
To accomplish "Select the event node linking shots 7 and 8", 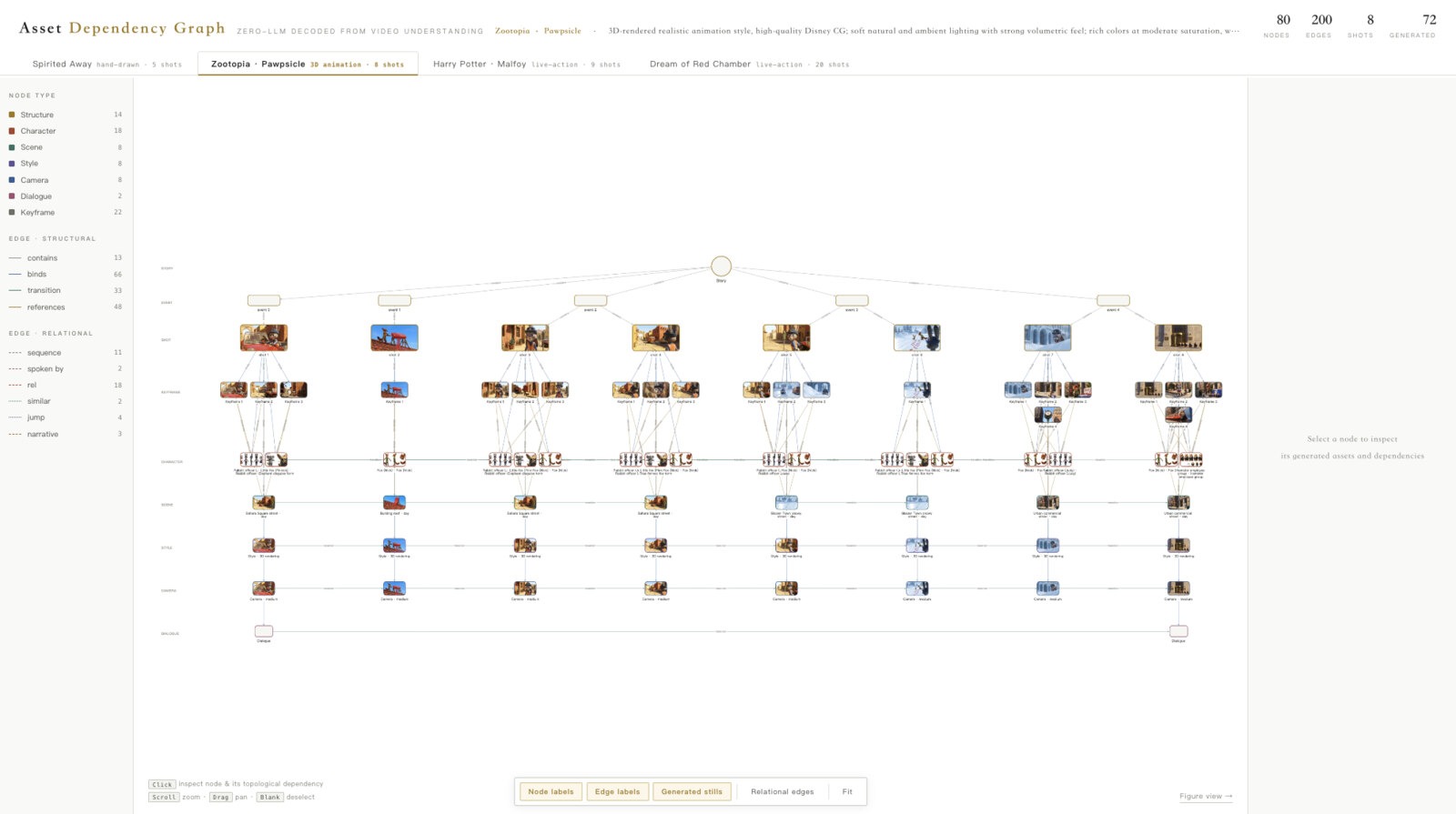I will tap(1113, 300).
